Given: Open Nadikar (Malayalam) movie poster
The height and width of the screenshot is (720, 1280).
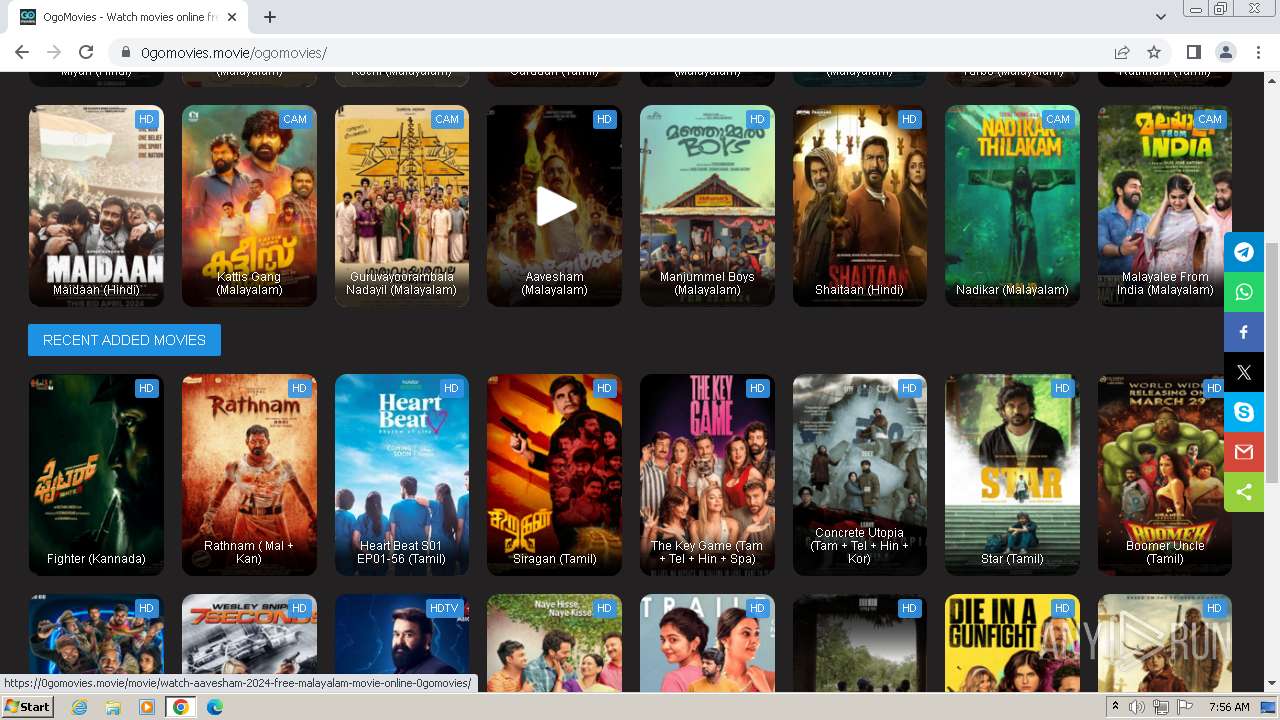Looking at the screenshot, I should [1012, 206].
